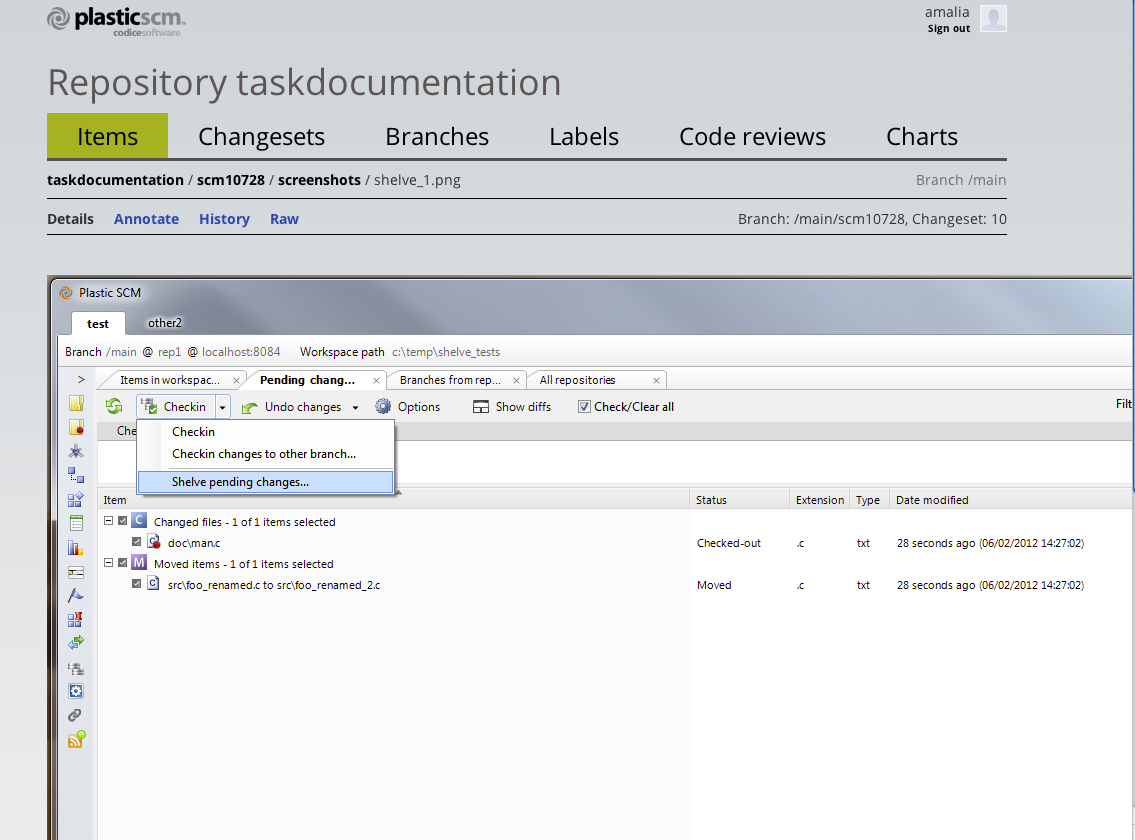The image size is (1135, 840).
Task: Click the green lined list sidebar icon
Action: pos(76,523)
